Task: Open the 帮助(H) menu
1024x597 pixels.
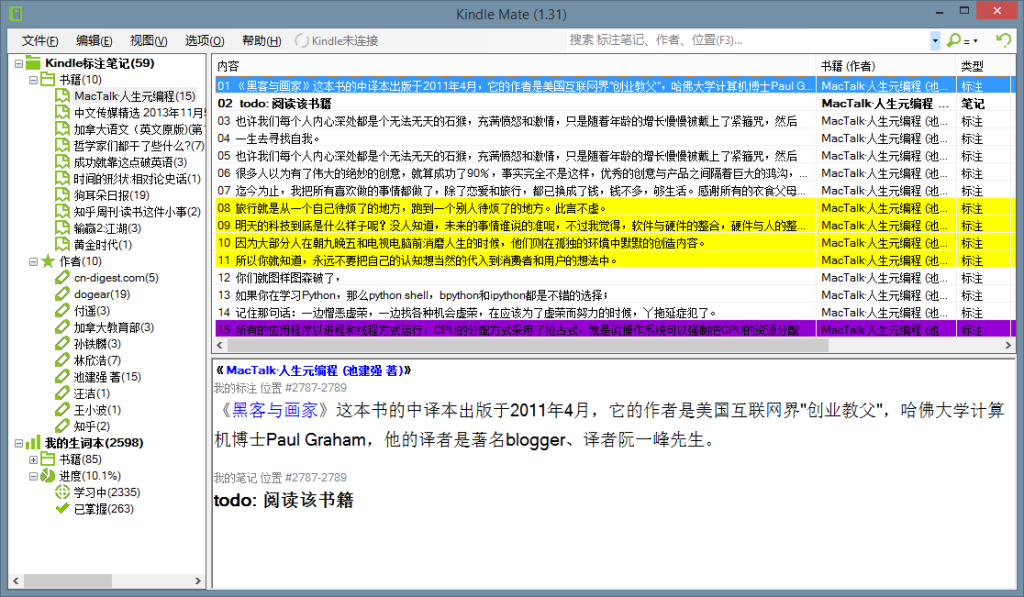Action: [261, 40]
